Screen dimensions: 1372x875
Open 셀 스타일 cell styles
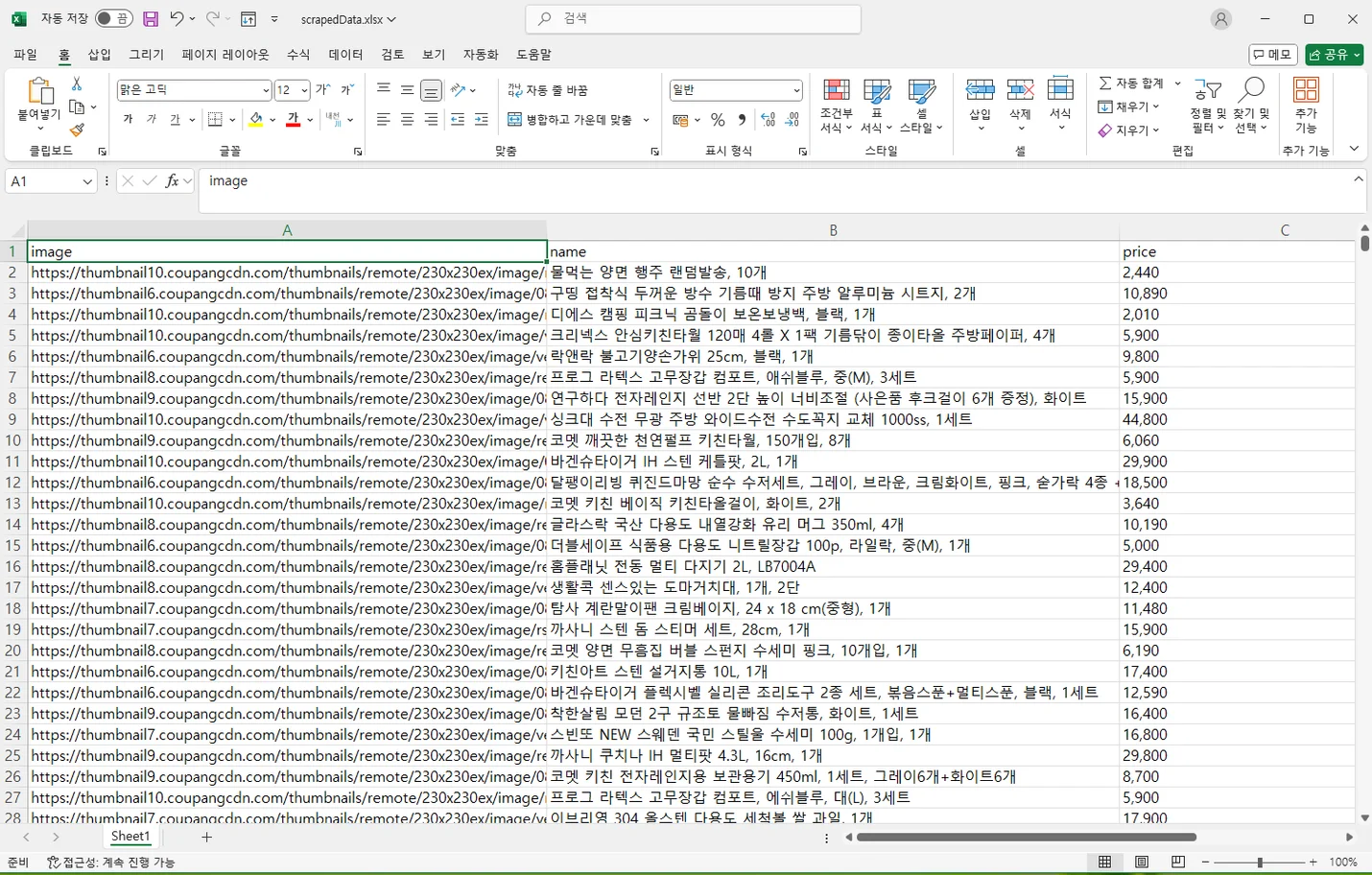point(921,106)
